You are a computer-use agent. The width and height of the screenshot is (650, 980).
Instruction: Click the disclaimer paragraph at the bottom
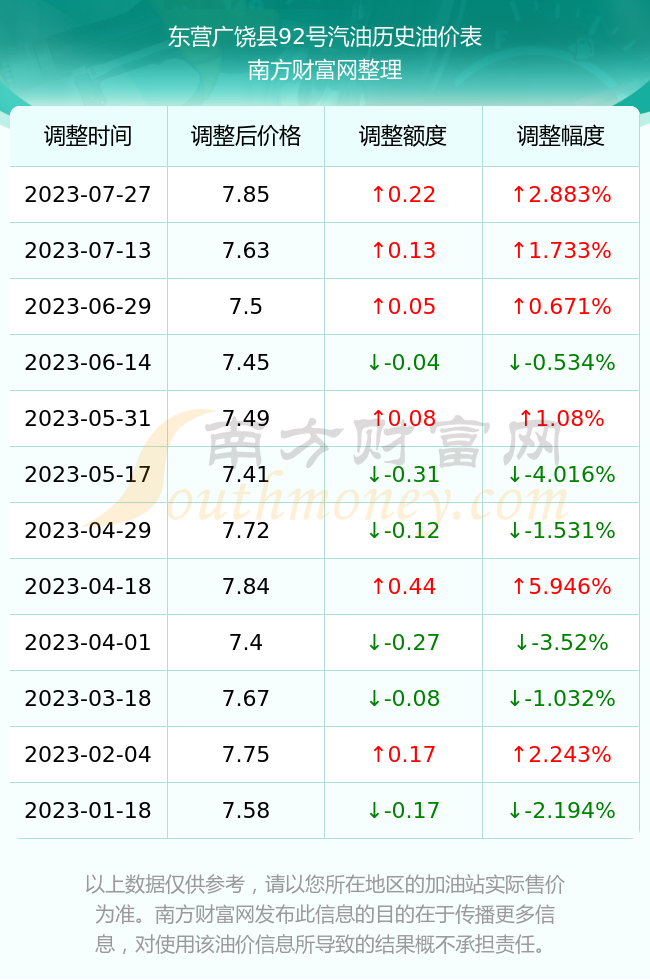(x=325, y=914)
